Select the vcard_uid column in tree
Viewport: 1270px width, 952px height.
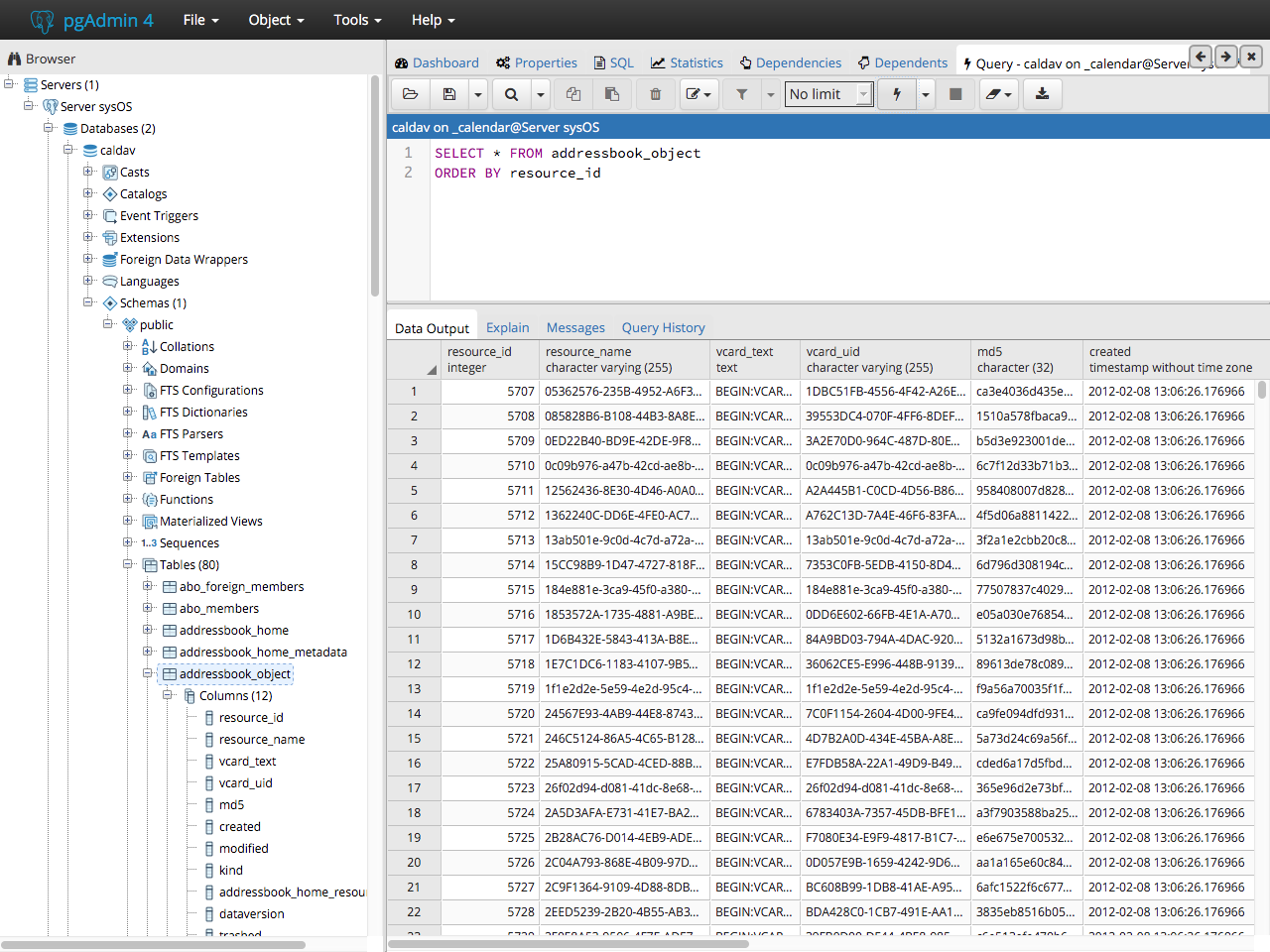point(245,783)
